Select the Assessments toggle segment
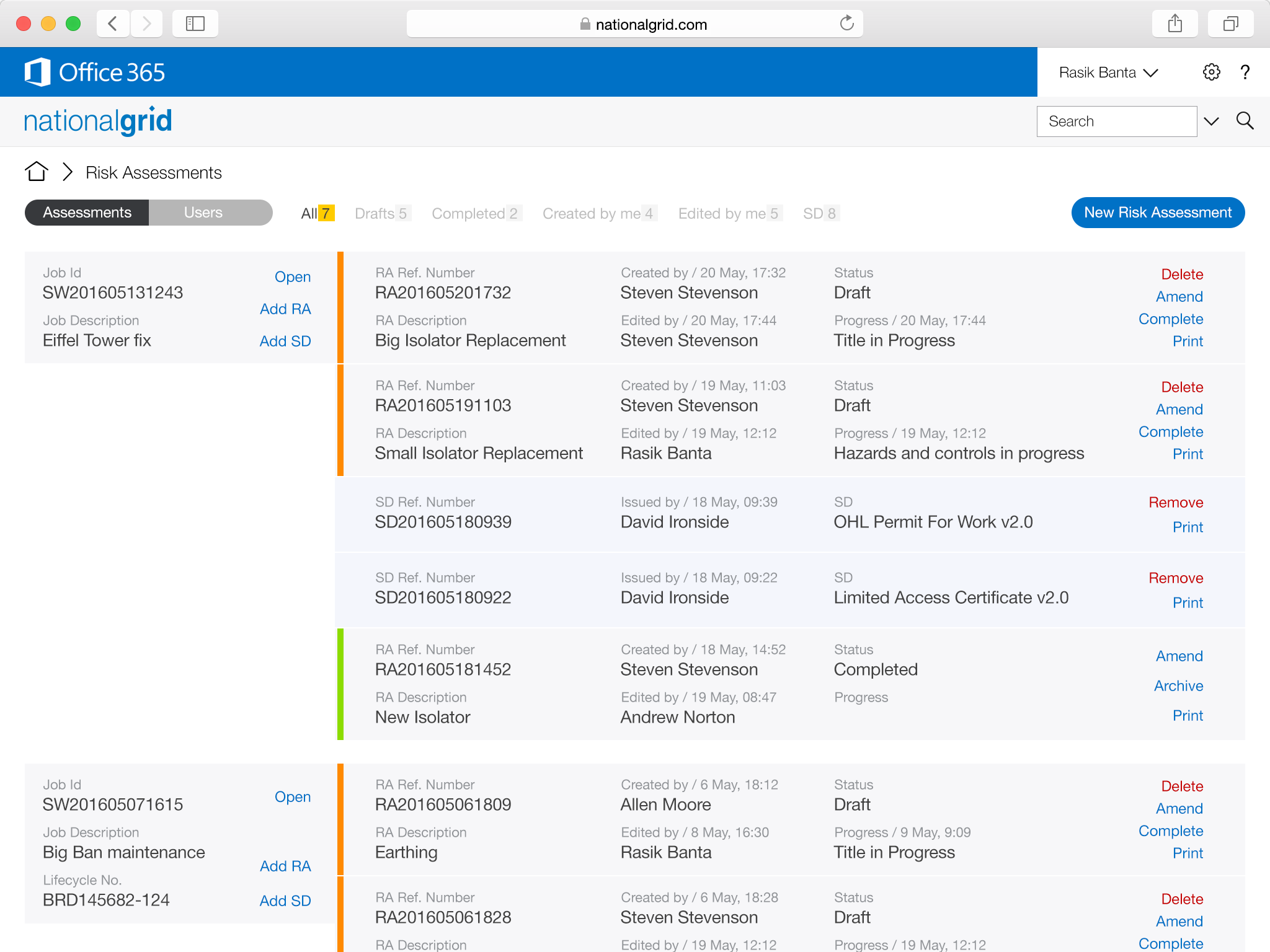The width and height of the screenshot is (1270, 952). 87,213
